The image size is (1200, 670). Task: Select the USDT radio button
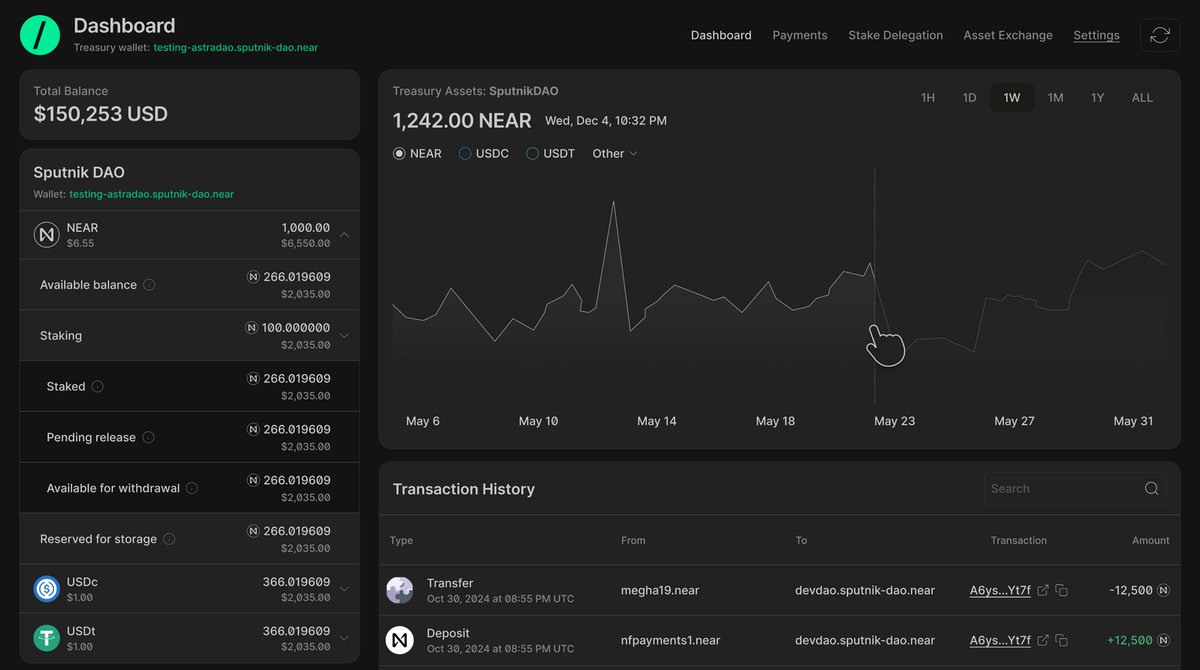(x=530, y=153)
